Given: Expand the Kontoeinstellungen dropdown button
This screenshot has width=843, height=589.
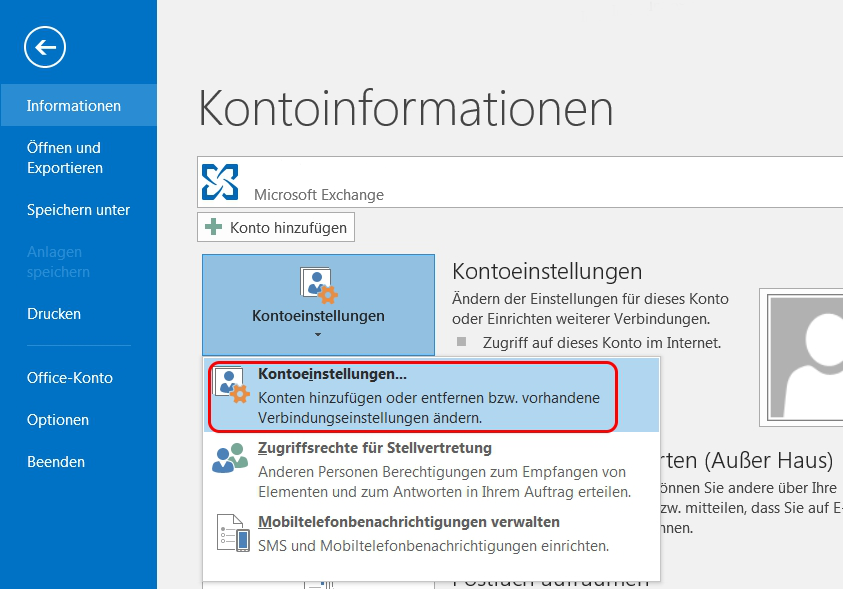Looking at the screenshot, I should (x=318, y=305).
